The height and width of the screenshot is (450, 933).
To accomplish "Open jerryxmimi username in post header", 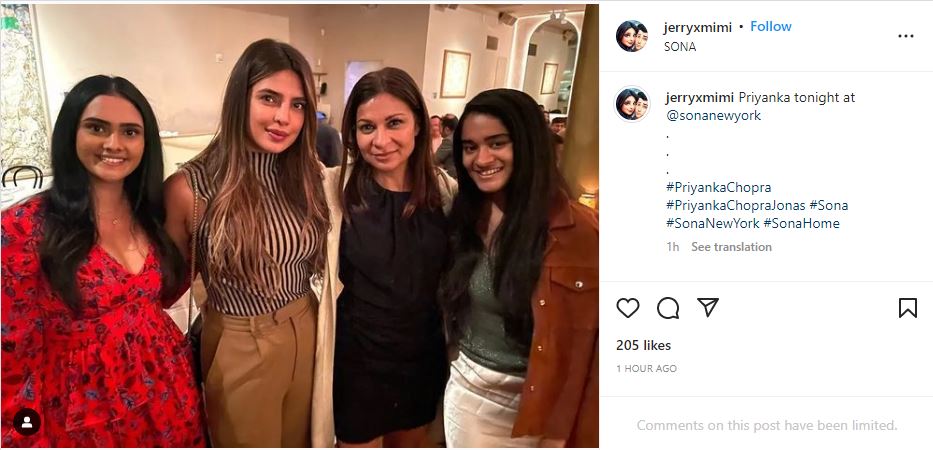I will 697,27.
